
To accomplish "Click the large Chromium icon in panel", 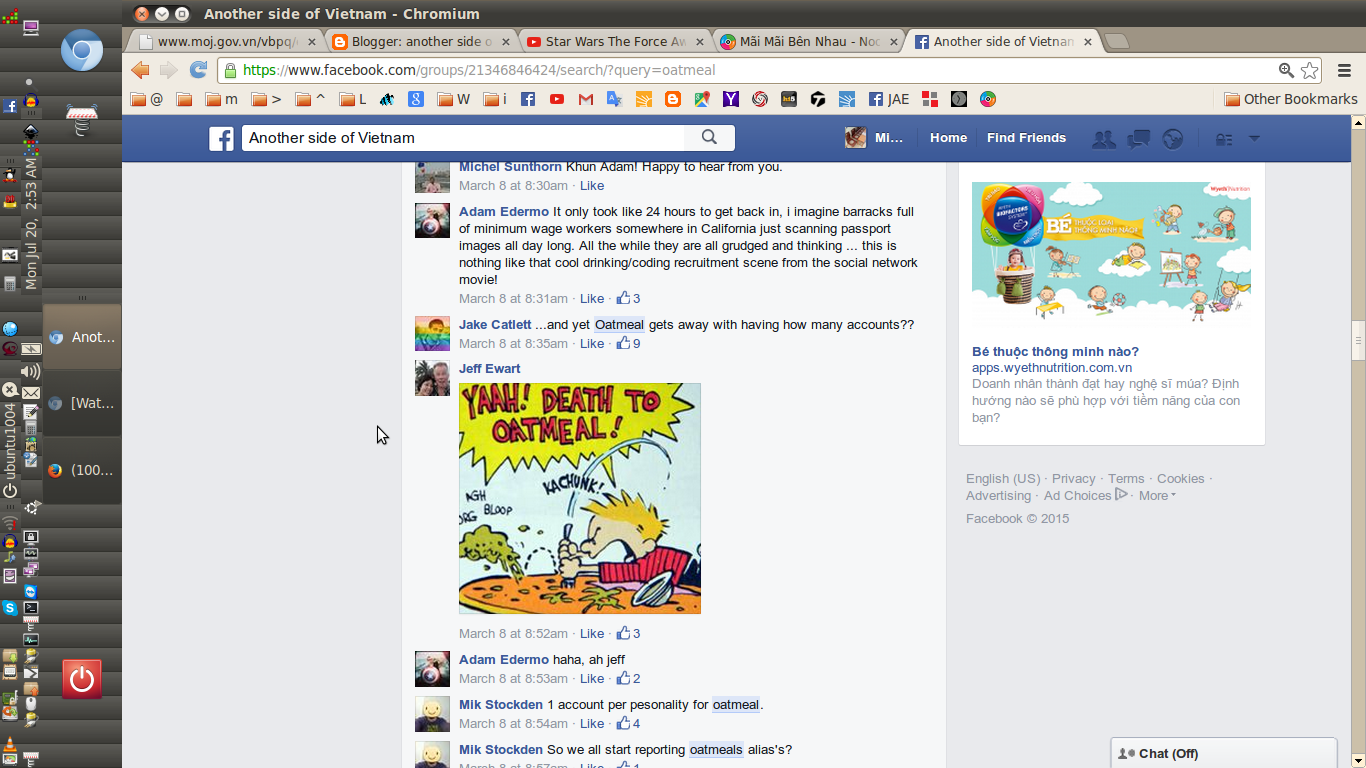I will coord(82,51).
